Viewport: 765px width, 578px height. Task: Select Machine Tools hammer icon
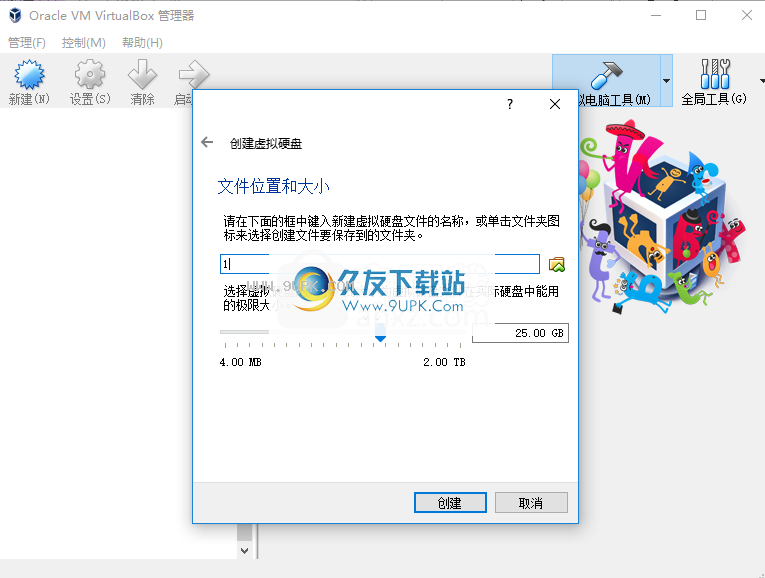pyautogui.click(x=606, y=75)
